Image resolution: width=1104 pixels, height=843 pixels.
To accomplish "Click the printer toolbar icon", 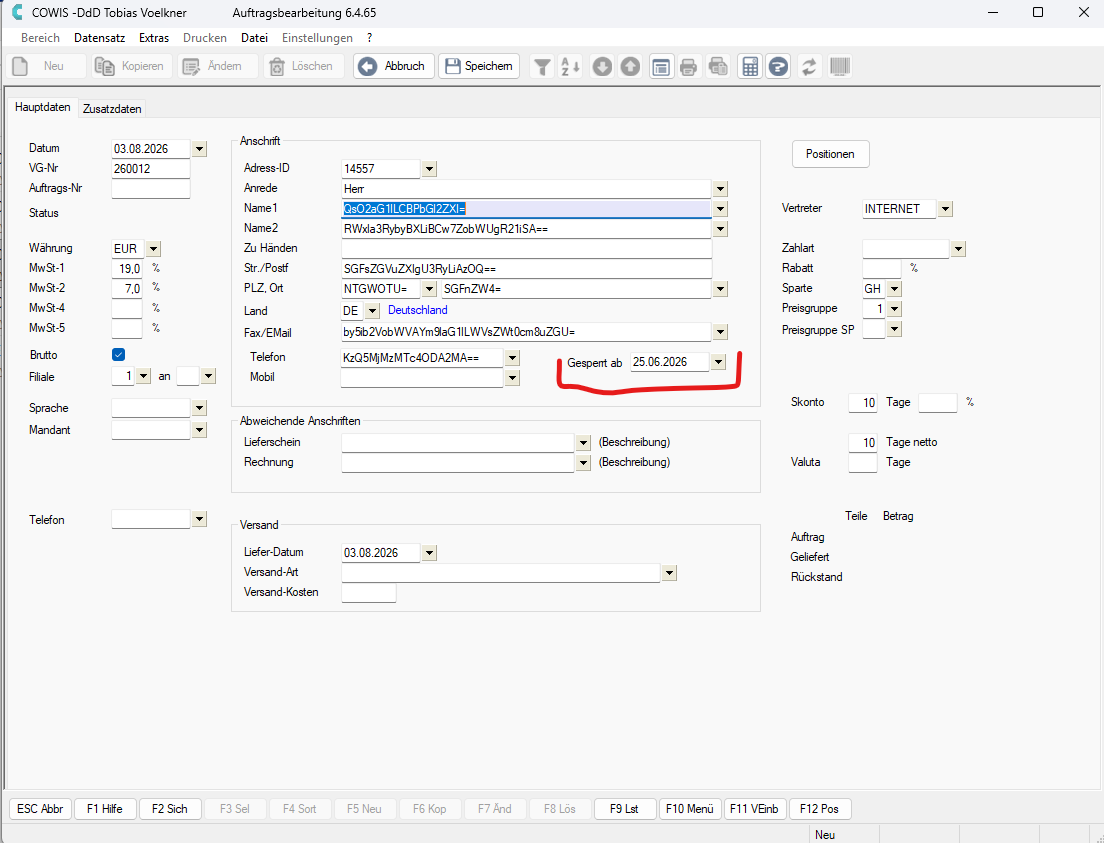I will click(x=689, y=66).
